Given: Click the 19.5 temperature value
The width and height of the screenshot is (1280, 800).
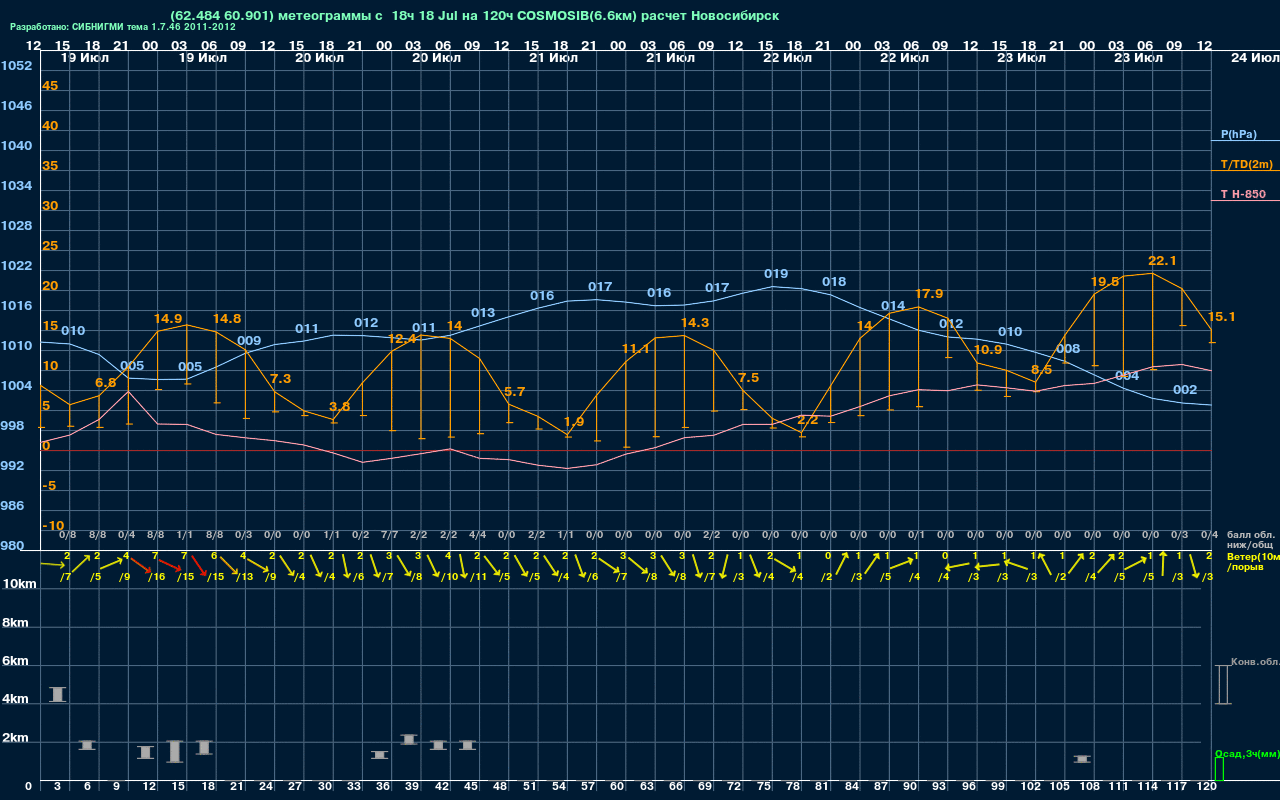Looking at the screenshot, I should pos(1105,282).
